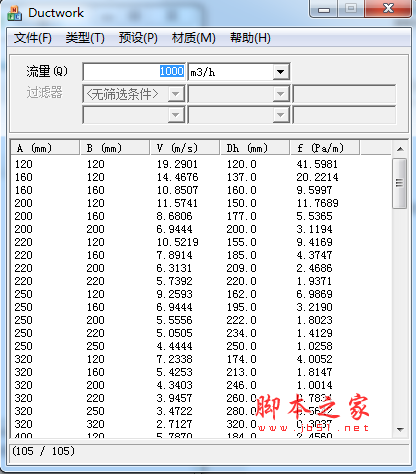The height and width of the screenshot is (474, 416).
Task: Click velocity value 3.4722
Action: pos(174,411)
